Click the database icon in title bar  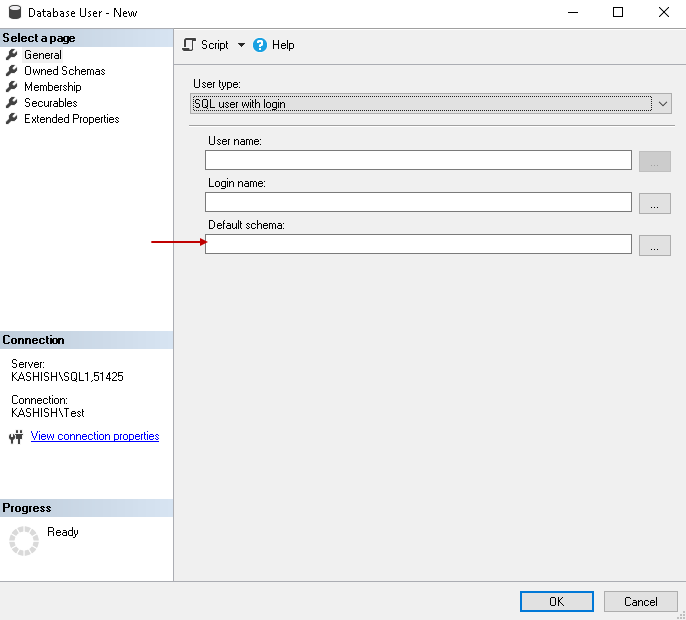(15, 13)
